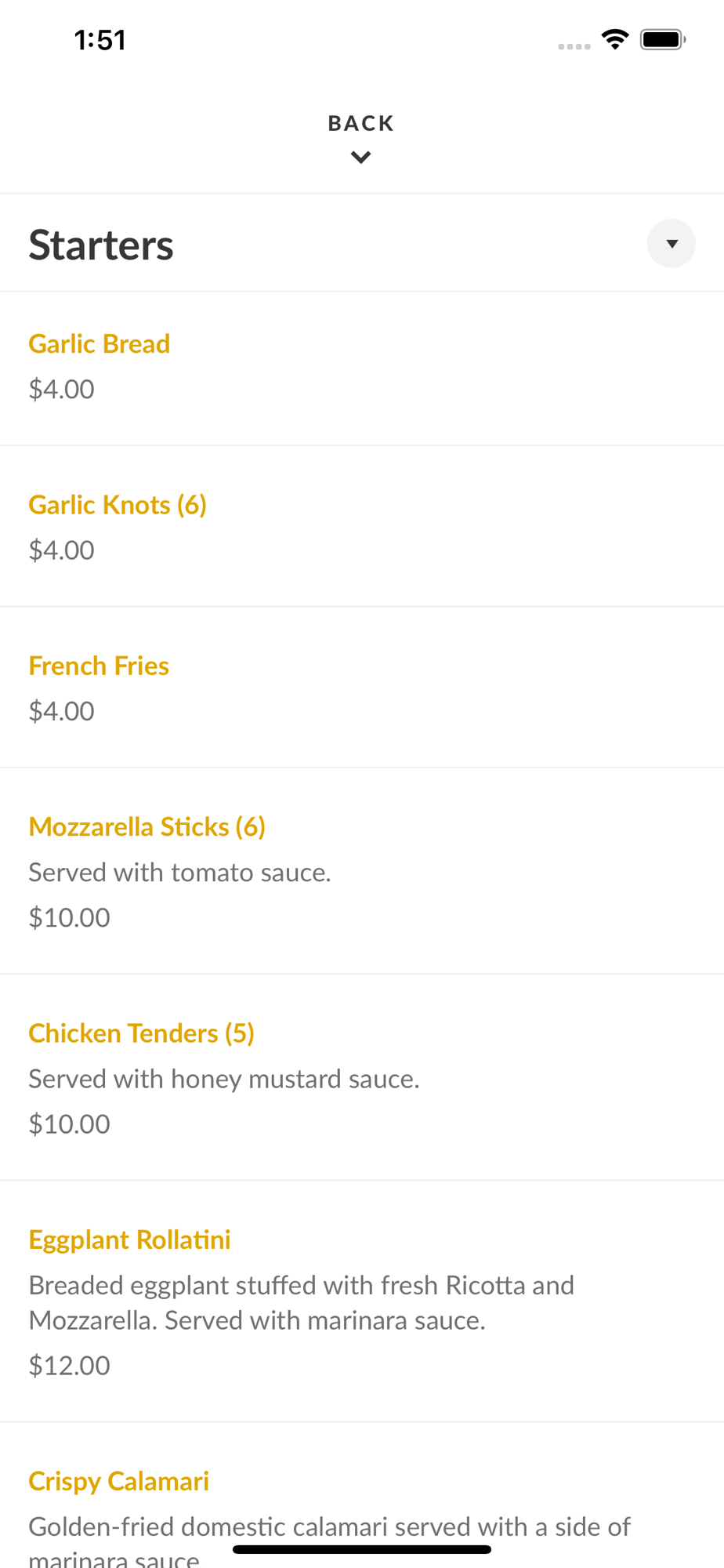The height and width of the screenshot is (1568, 724).
Task: Open the Garlic Bread item
Action: (x=100, y=344)
